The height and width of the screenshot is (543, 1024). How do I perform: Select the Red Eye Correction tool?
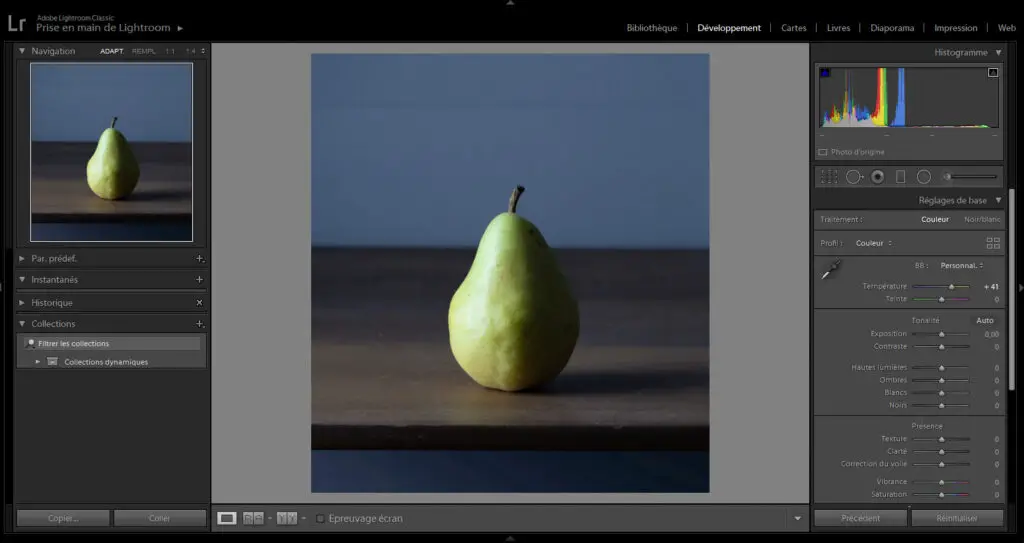878,177
